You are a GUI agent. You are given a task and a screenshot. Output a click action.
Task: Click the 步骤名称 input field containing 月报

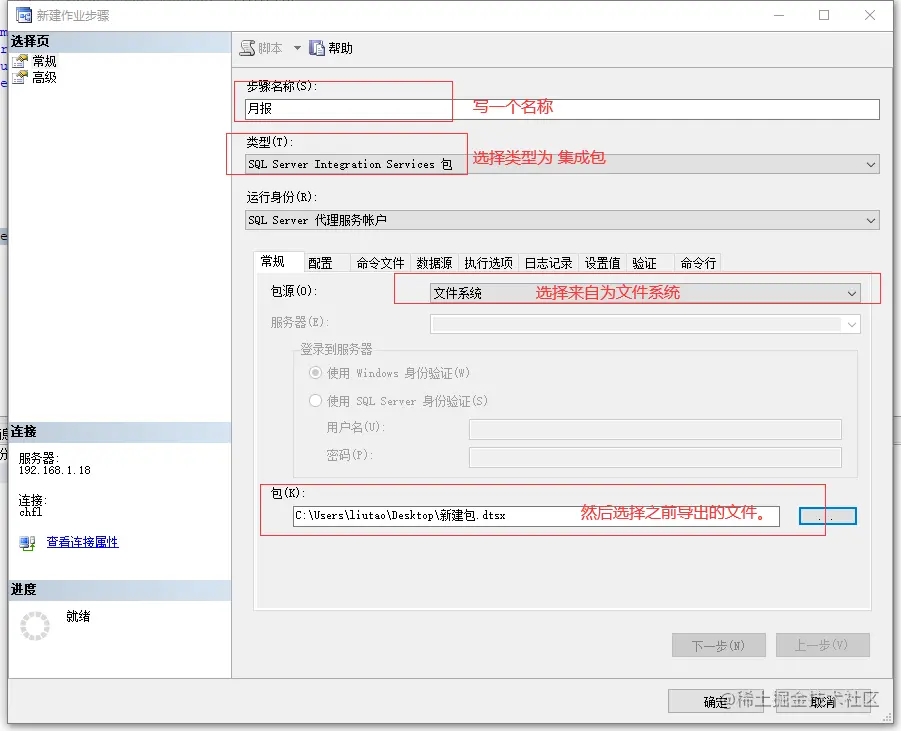click(x=562, y=109)
